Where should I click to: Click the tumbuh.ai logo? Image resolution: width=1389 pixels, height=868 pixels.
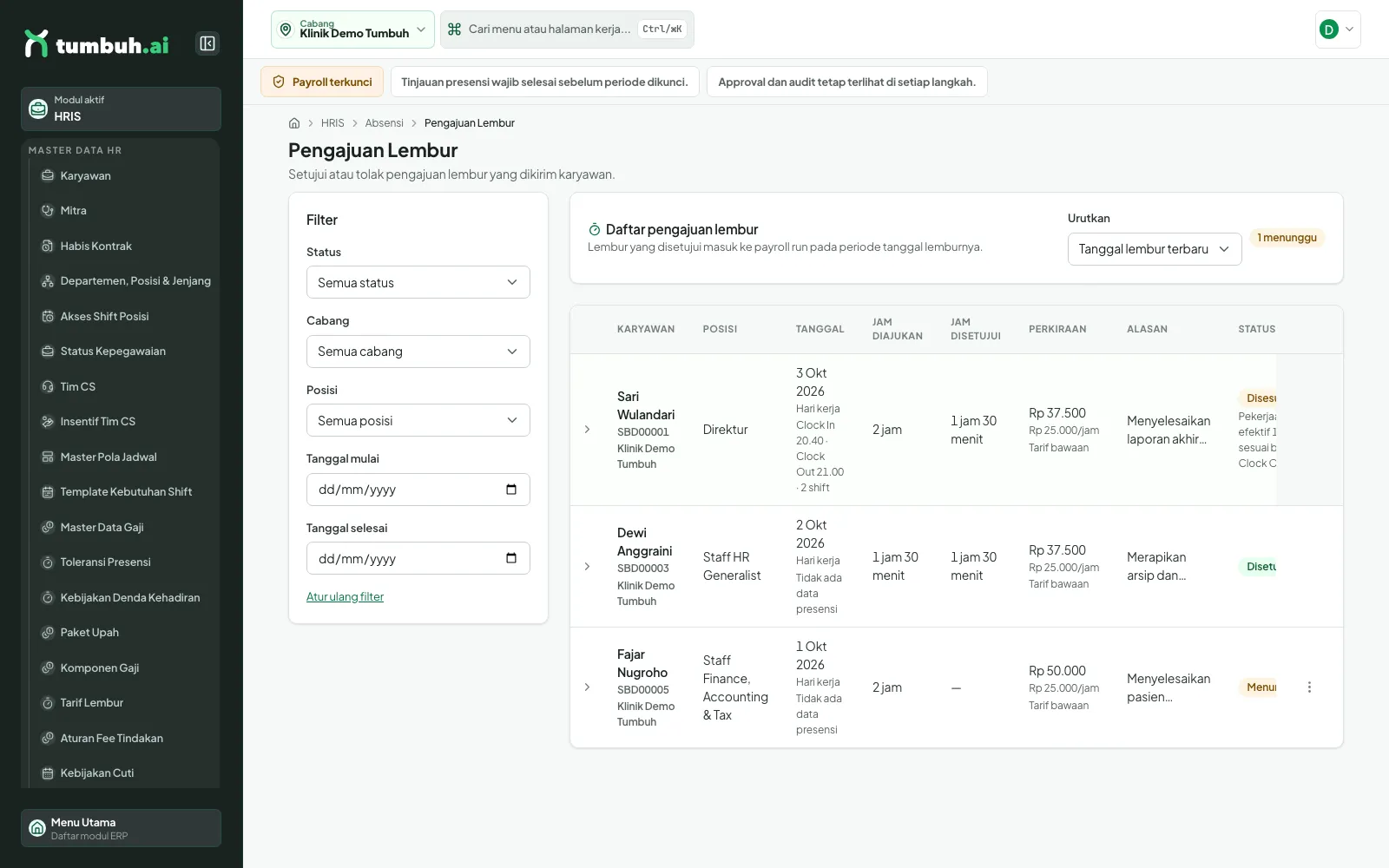coord(96,43)
